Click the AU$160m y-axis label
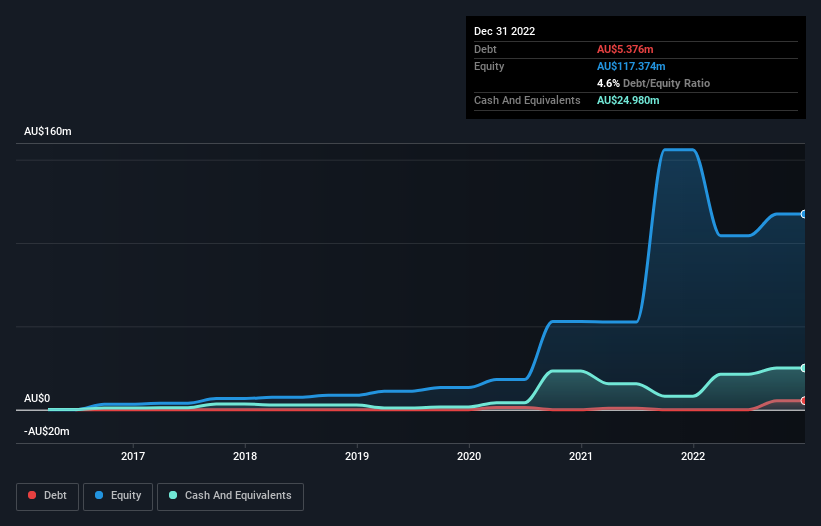Viewport: 821px width, 526px height. pyautogui.click(x=48, y=131)
